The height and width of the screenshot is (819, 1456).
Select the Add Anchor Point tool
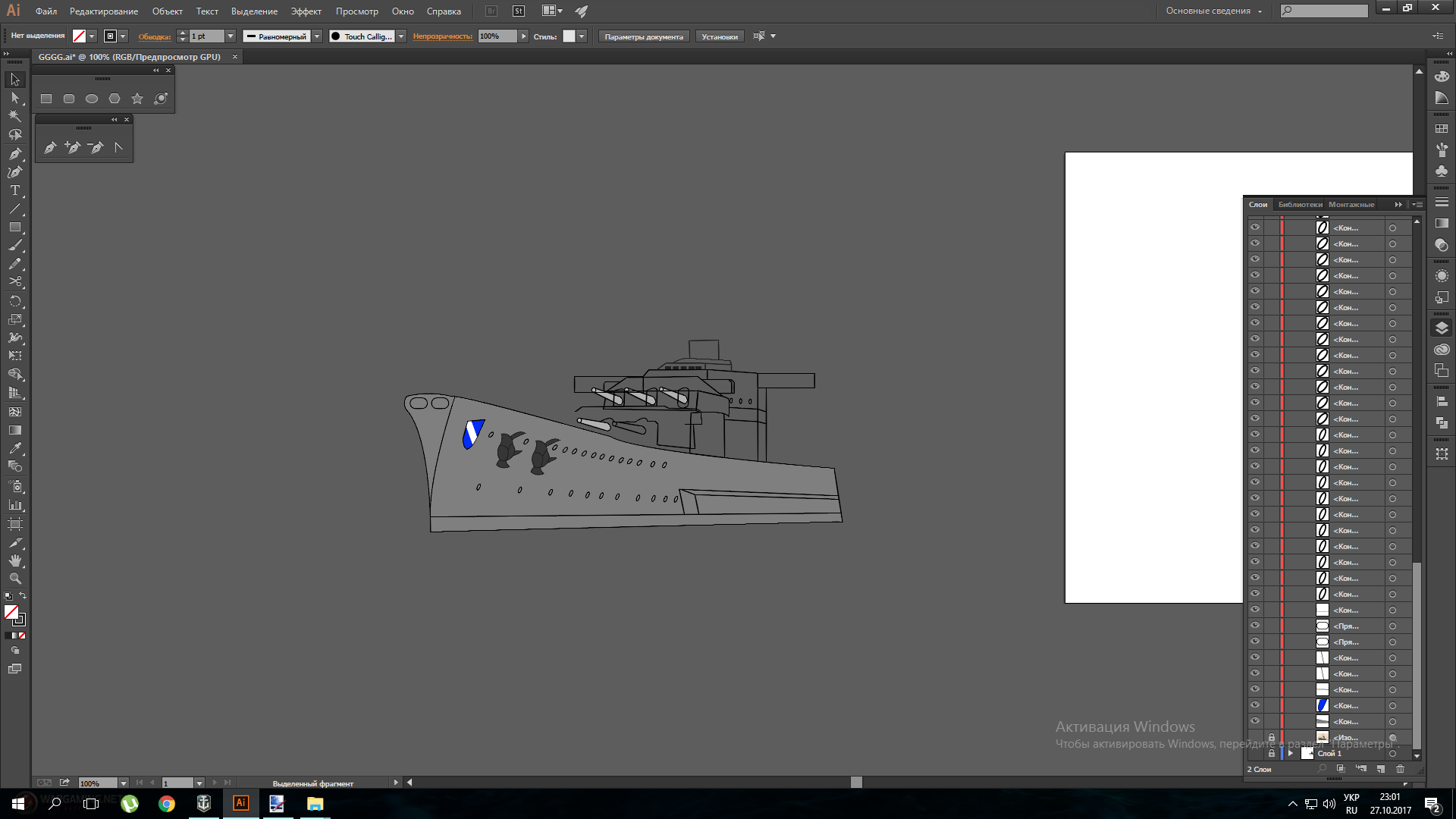pyautogui.click(x=73, y=147)
